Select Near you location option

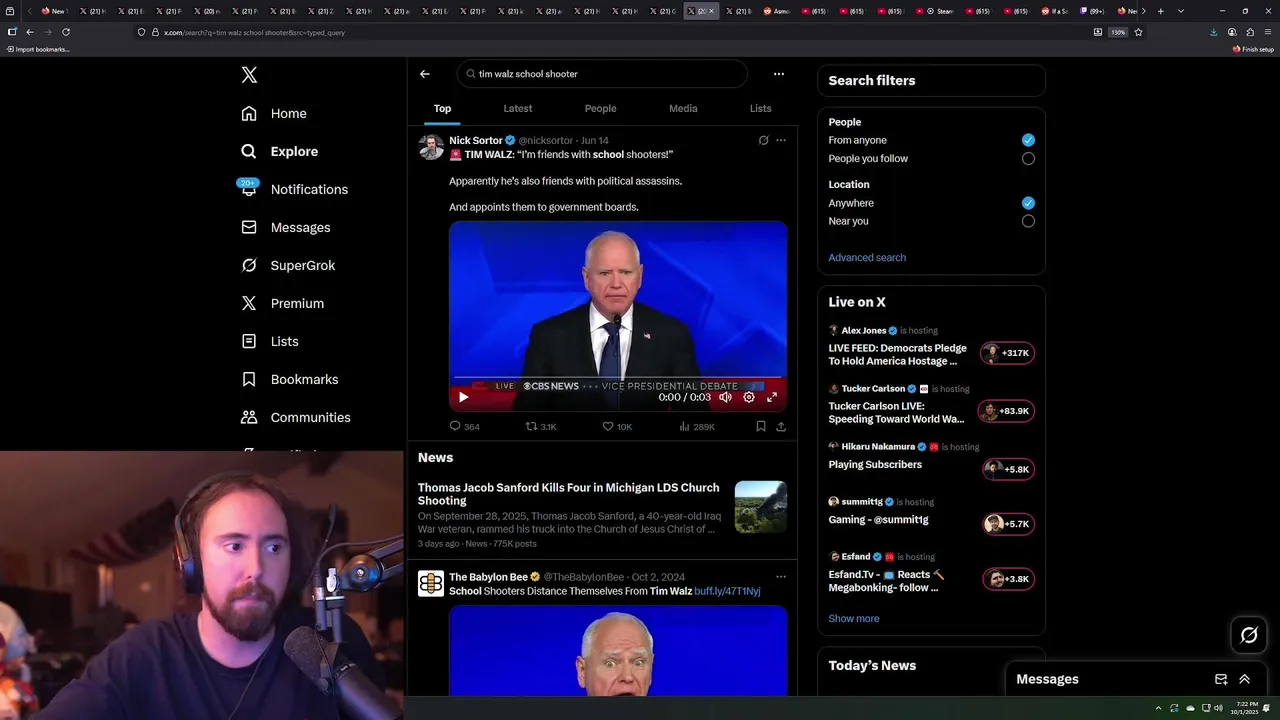tap(1028, 221)
